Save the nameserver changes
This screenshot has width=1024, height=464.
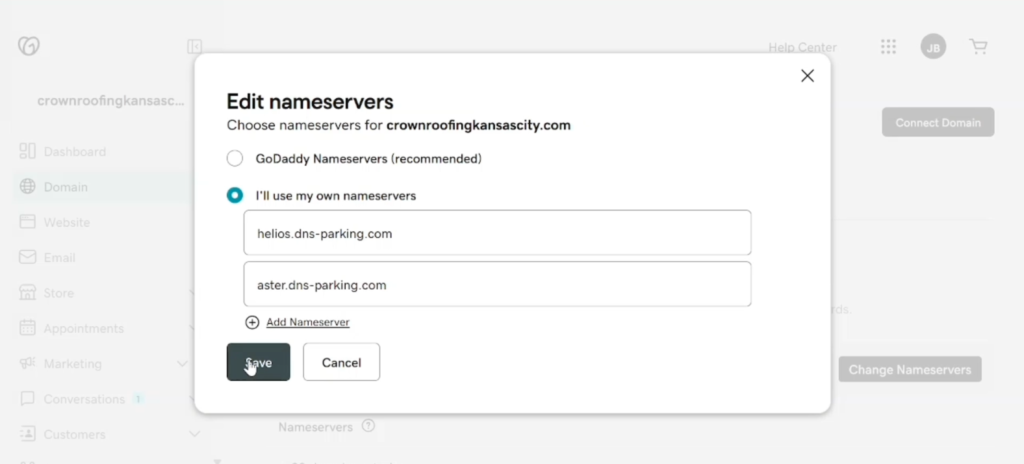259,362
